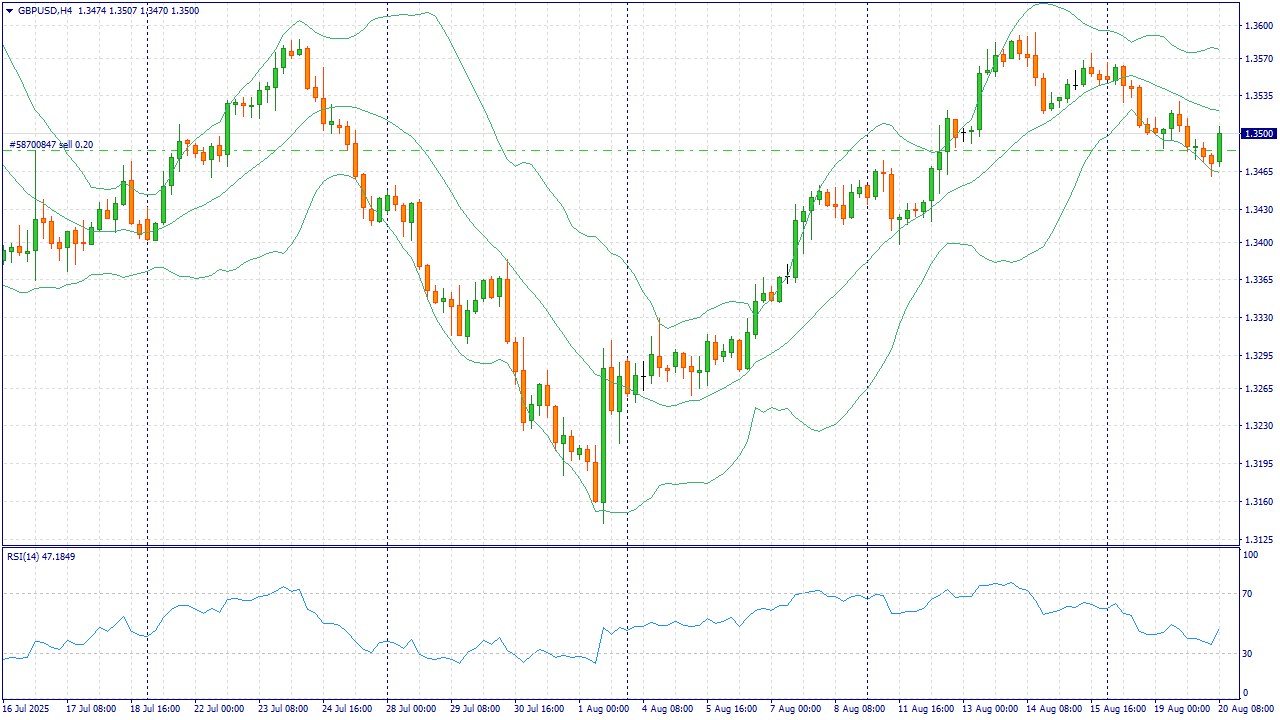Click the 23 Jul 08:00 time label
The width and height of the screenshot is (1280, 720).
(x=282, y=709)
